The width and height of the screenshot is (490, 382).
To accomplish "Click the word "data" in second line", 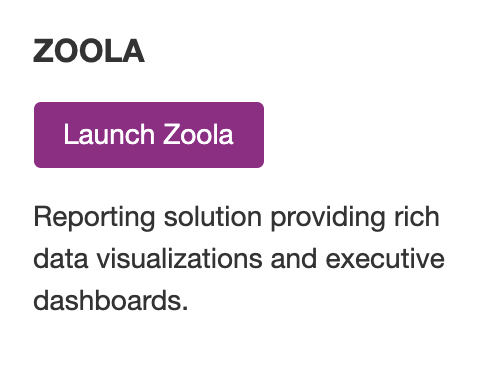I will (61, 259).
